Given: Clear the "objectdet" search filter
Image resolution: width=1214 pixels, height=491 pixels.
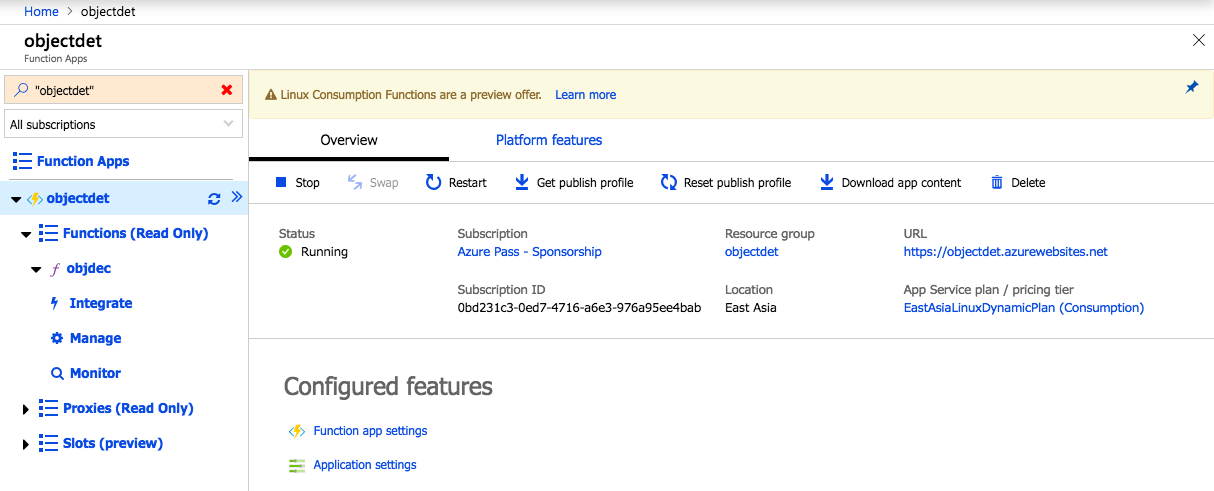Looking at the screenshot, I should 227,90.
